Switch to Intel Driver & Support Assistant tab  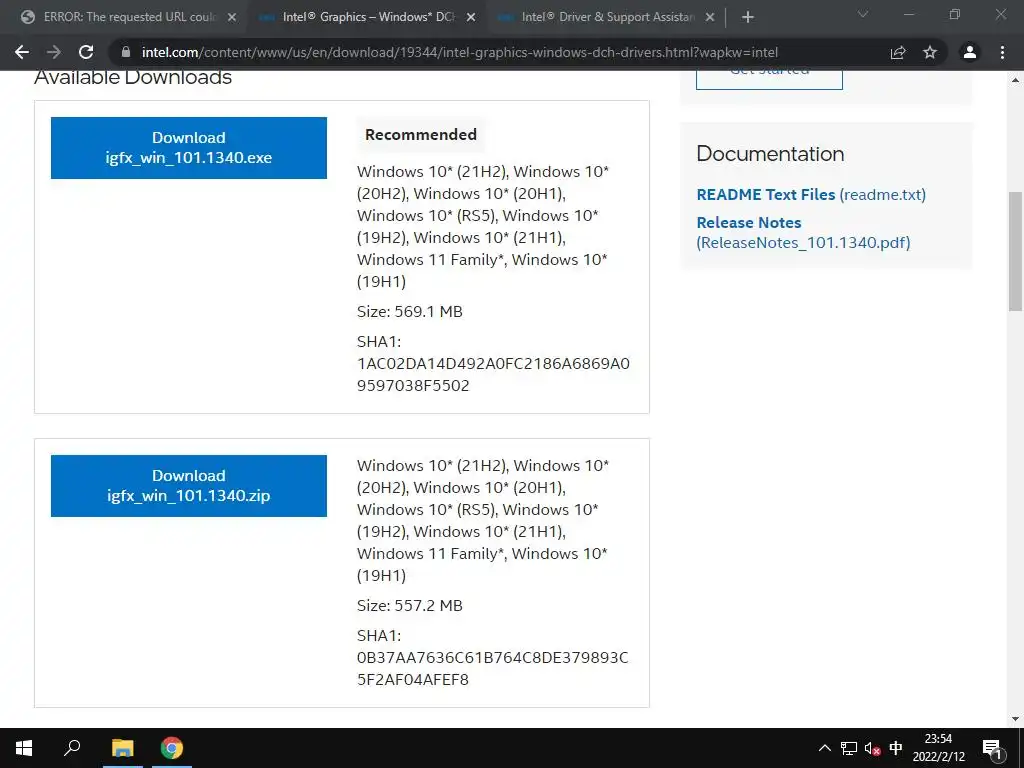[x=607, y=17]
